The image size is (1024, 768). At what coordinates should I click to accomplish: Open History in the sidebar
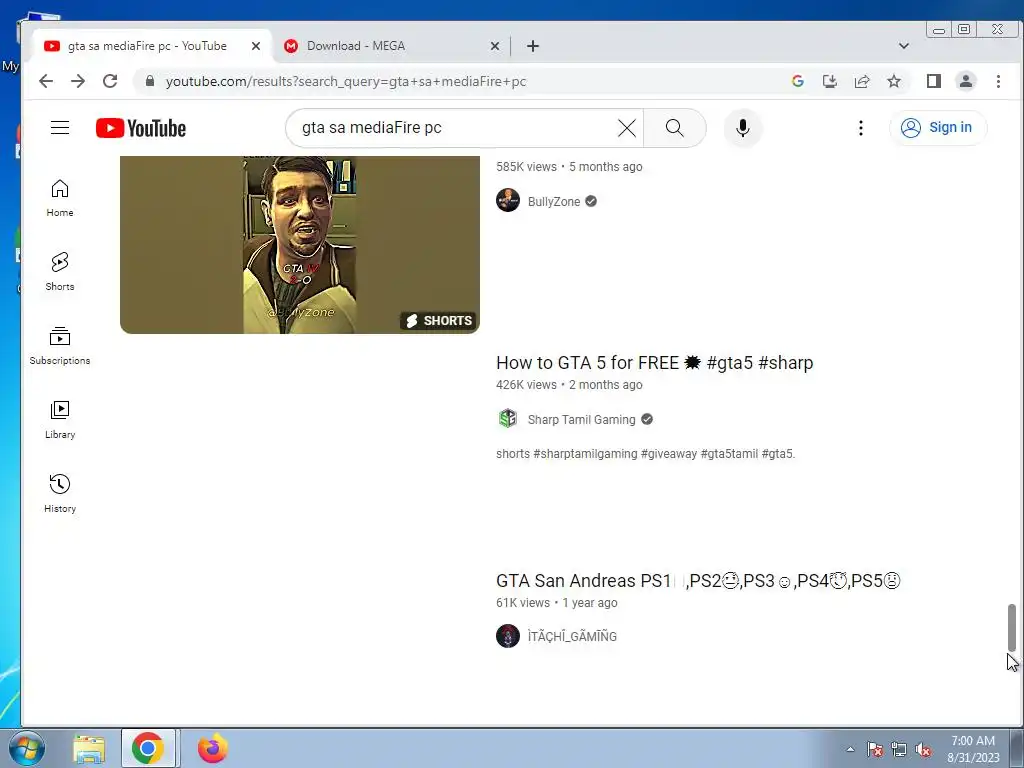(60, 493)
